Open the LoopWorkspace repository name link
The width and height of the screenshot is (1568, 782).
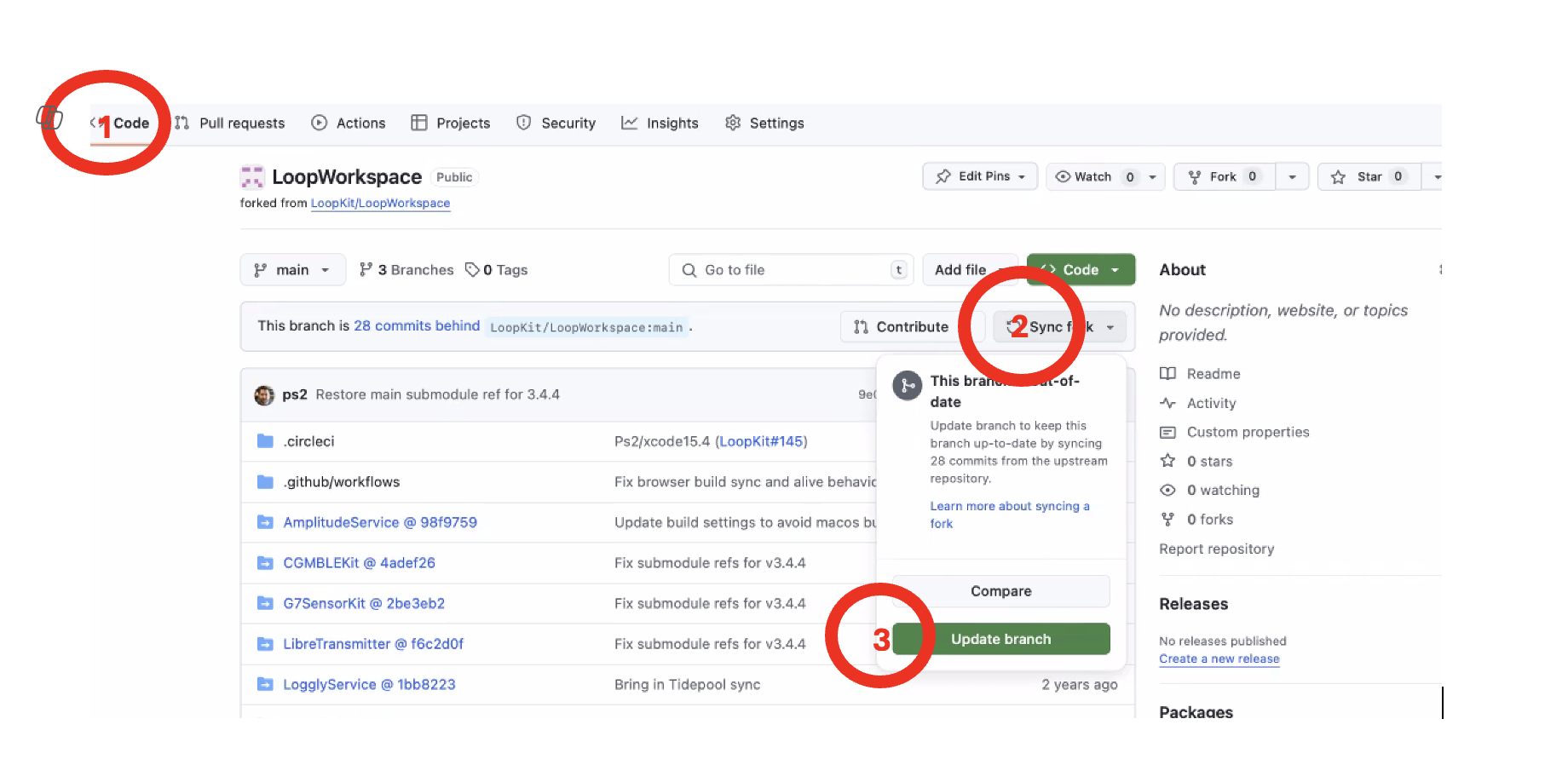coord(347,177)
